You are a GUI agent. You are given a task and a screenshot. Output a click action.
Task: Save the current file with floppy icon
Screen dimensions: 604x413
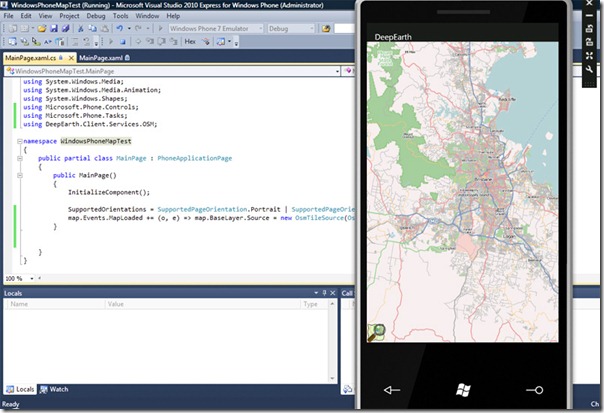[54, 29]
